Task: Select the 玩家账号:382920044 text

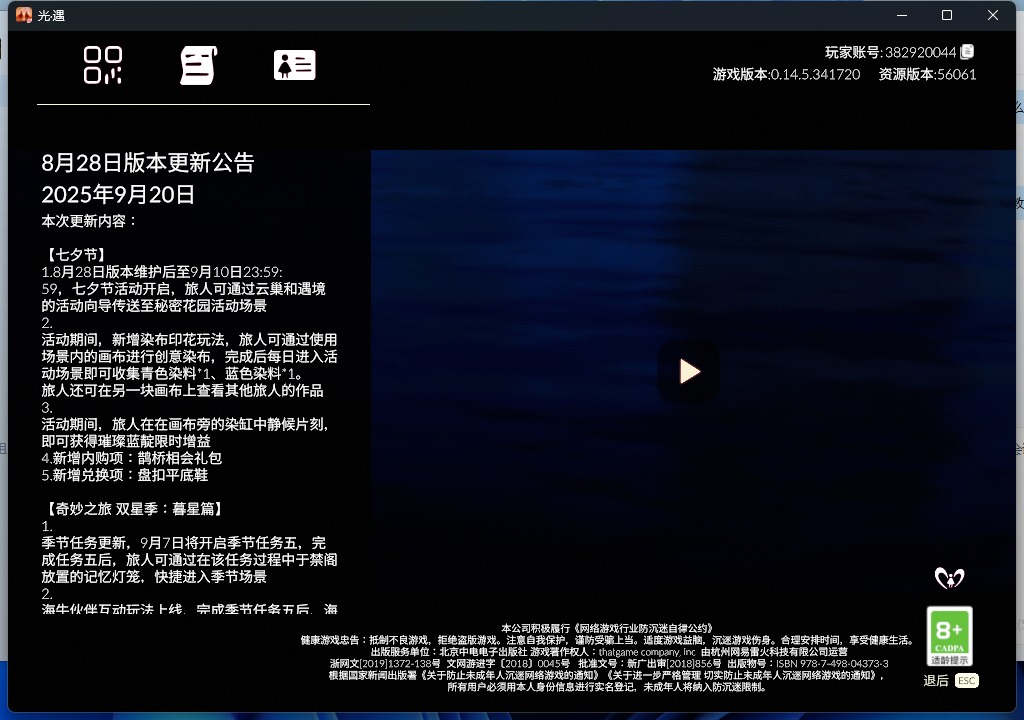Action: tap(890, 52)
